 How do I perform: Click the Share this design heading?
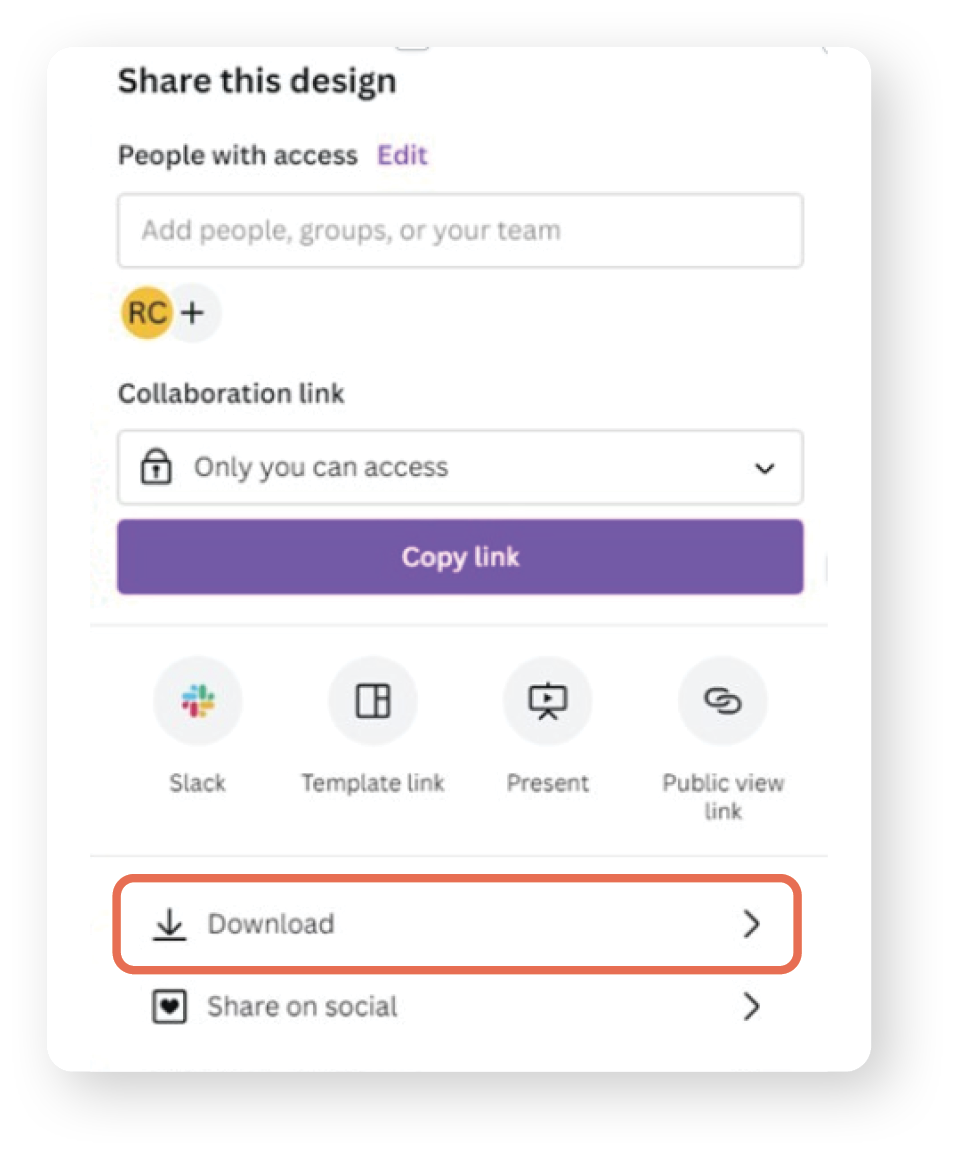[257, 80]
